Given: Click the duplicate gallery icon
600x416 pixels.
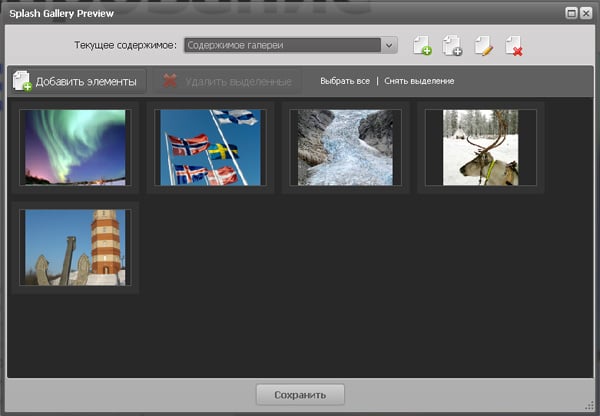Looking at the screenshot, I should tap(453, 45).
